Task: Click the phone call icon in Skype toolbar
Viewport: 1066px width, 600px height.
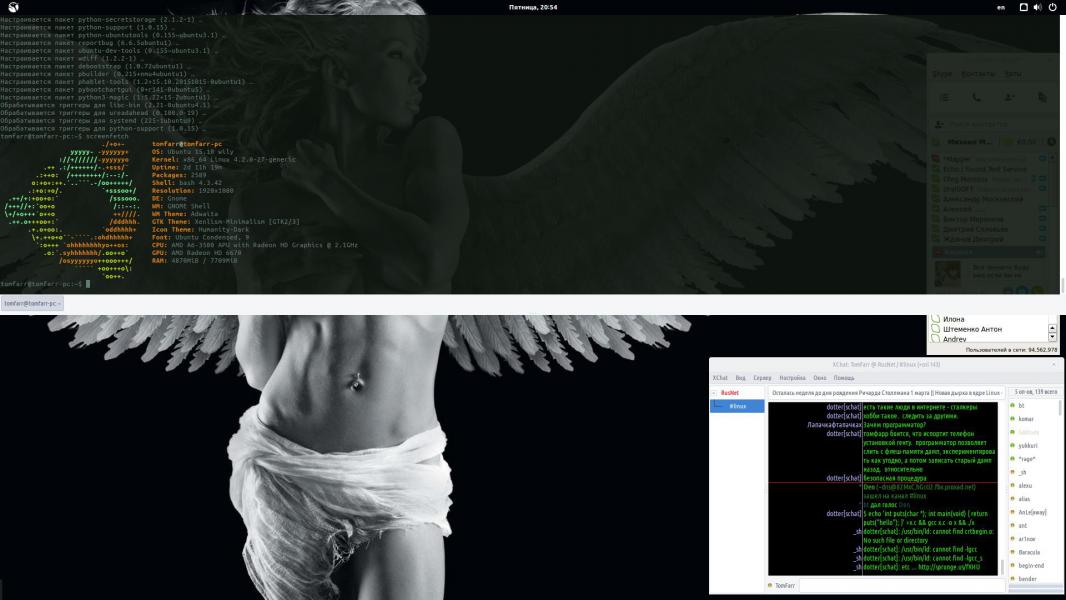Action: point(976,97)
